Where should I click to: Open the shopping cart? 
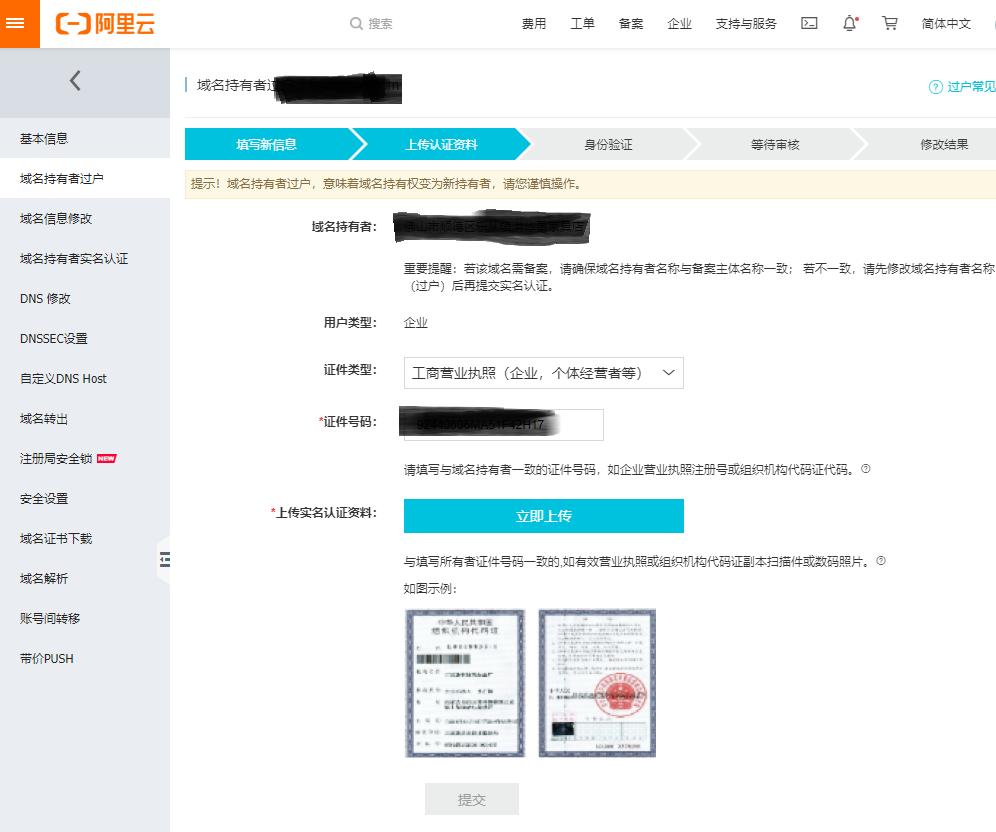[x=889, y=23]
